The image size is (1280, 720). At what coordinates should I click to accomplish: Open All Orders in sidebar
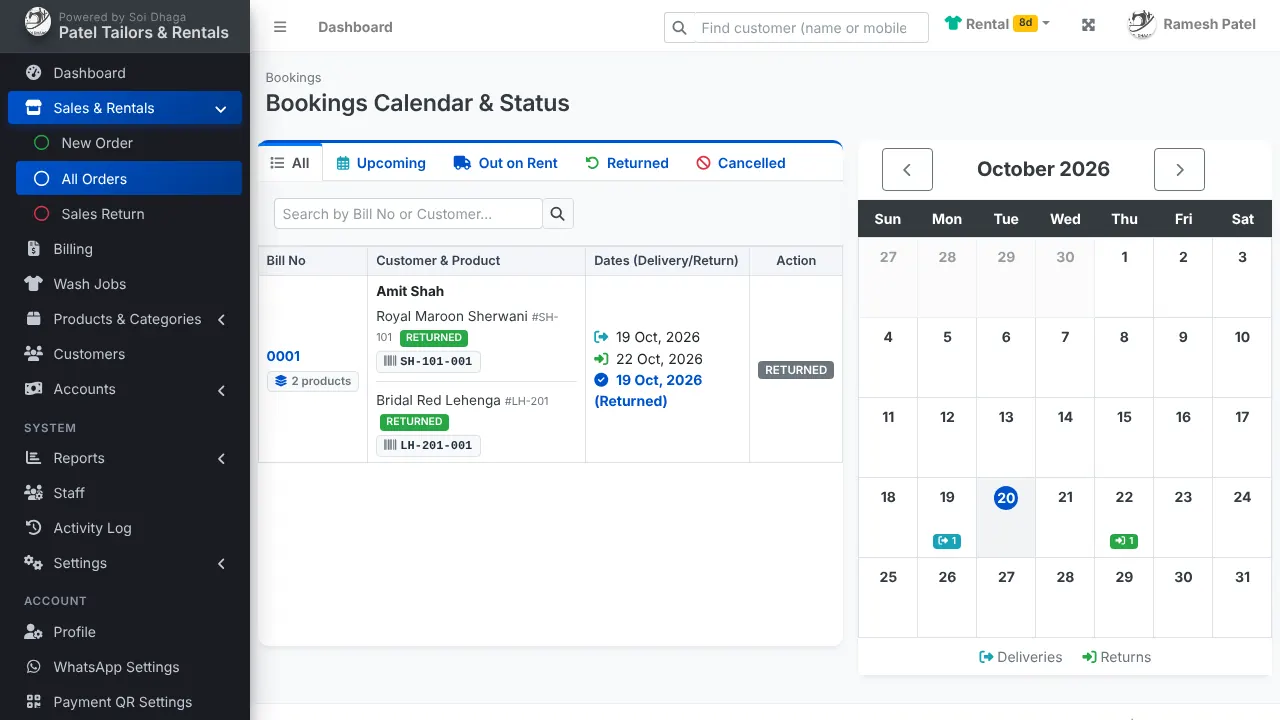(x=129, y=179)
